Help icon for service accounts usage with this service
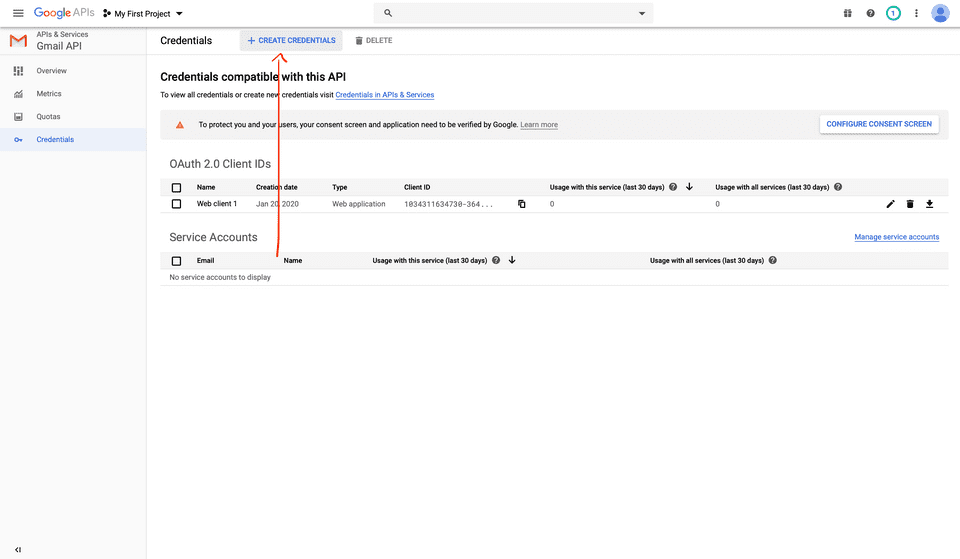 pyautogui.click(x=496, y=260)
